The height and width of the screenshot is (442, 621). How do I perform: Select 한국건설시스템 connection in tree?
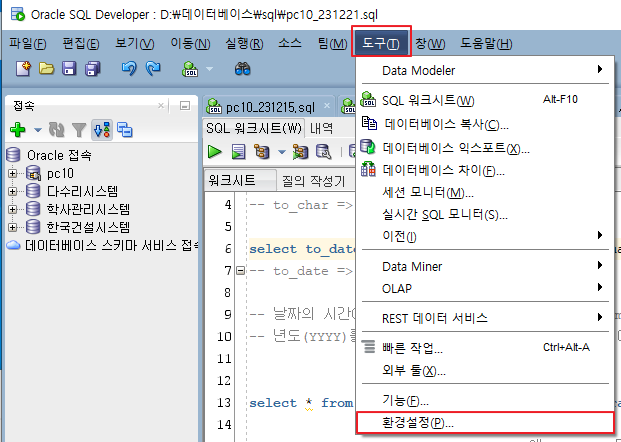click(88, 227)
